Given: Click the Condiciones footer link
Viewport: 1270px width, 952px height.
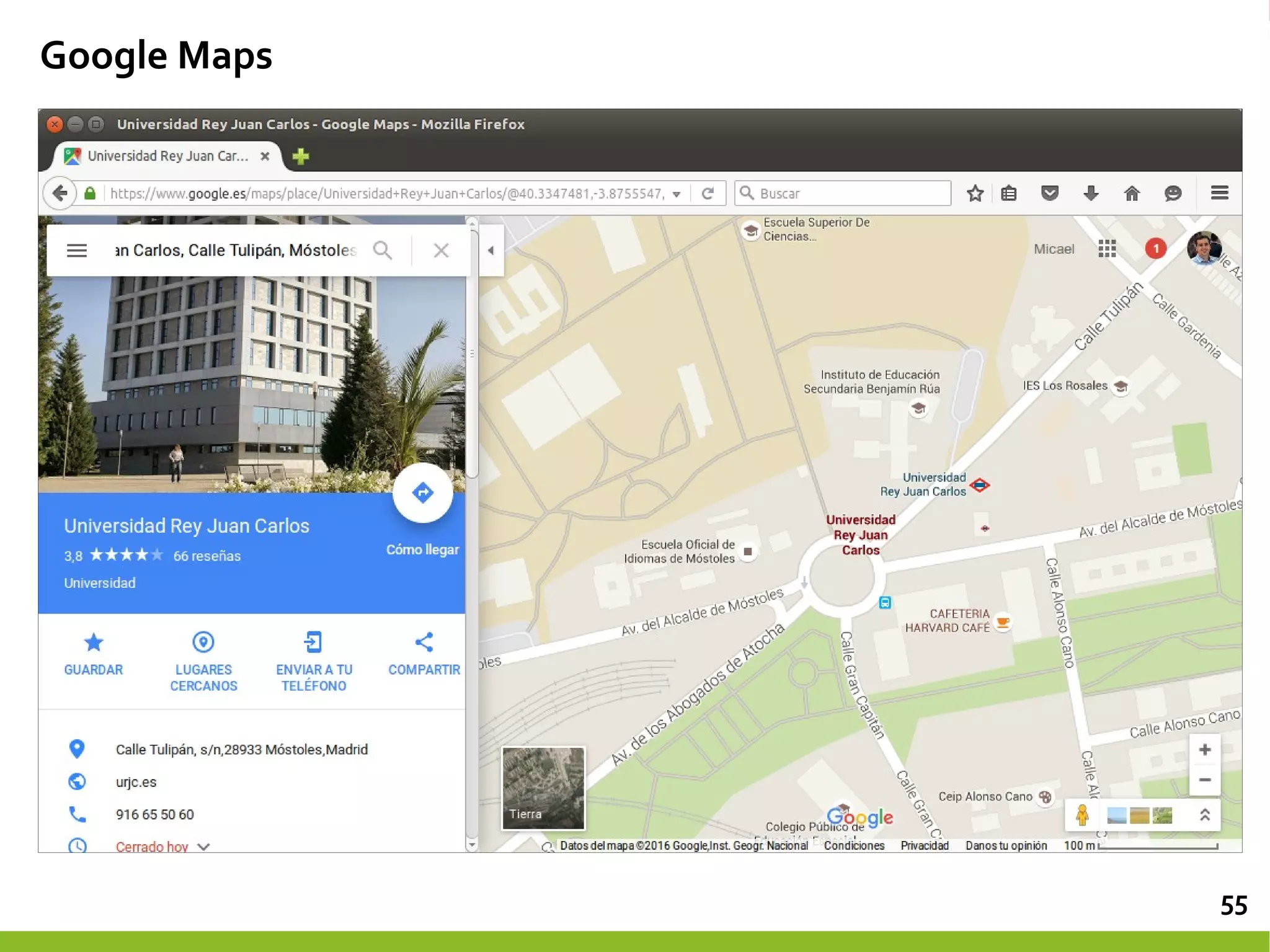Looking at the screenshot, I should pos(854,845).
